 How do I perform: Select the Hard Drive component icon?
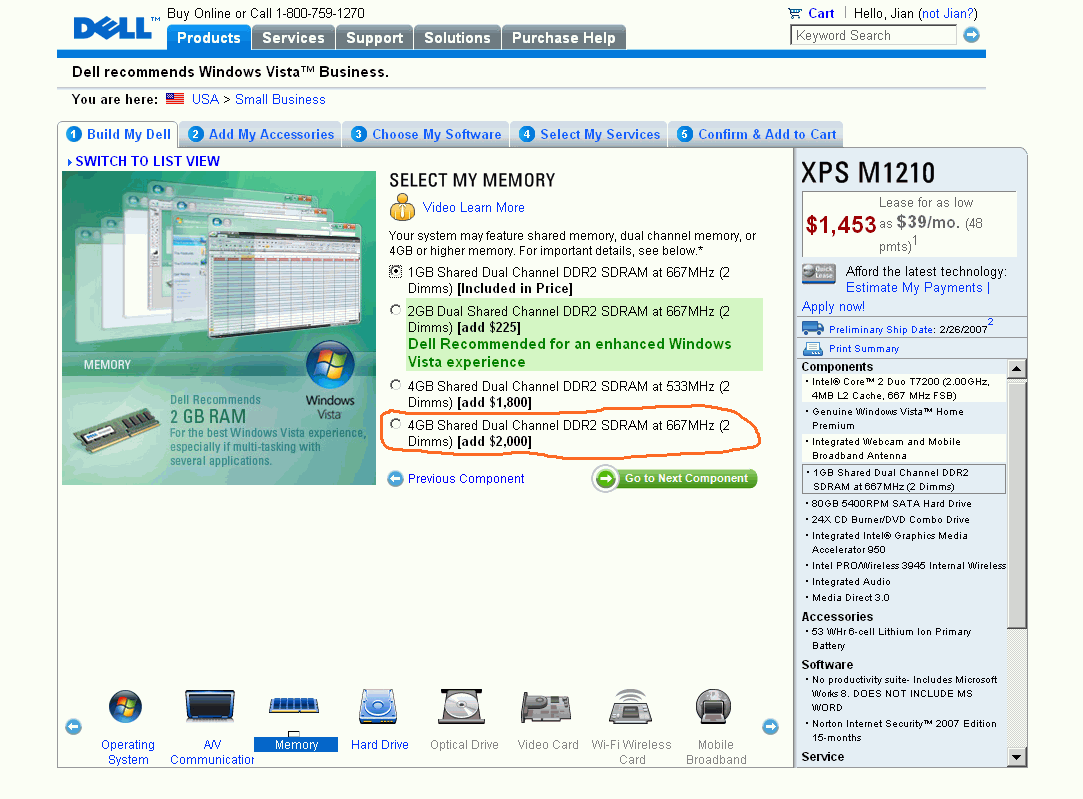pos(378,706)
